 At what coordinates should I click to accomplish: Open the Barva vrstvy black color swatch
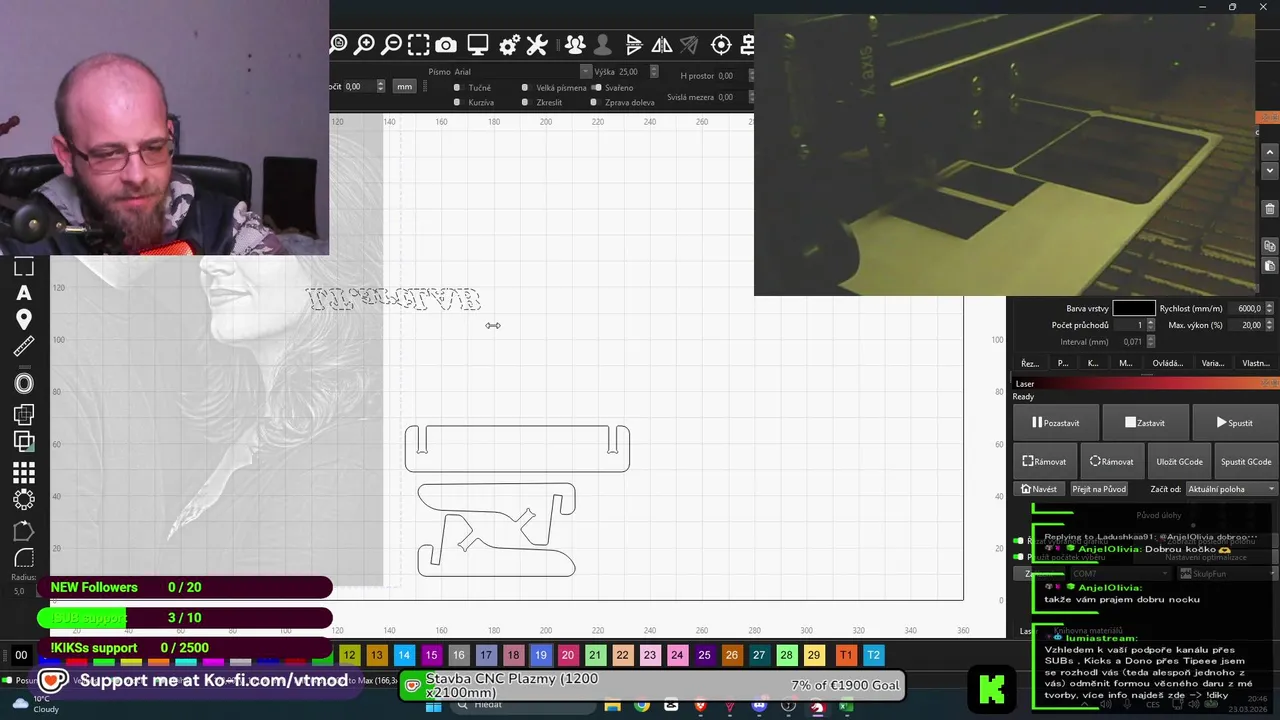tap(1133, 309)
